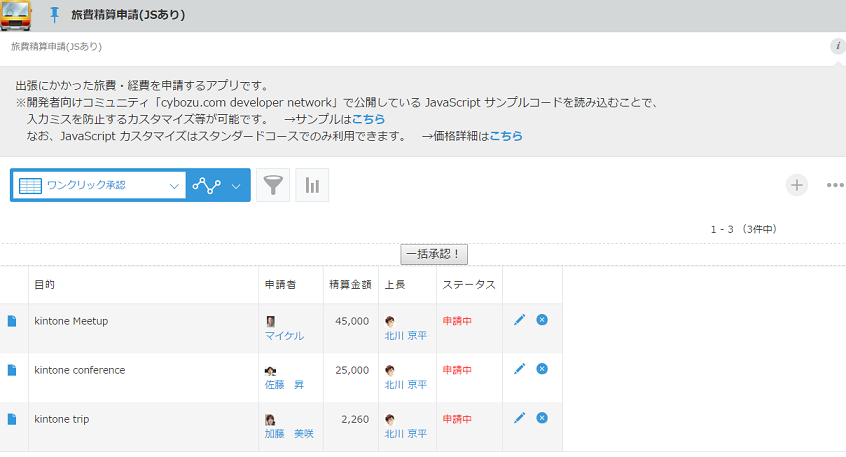Click the 精算金額 column header
846x457 pixels.
point(351,284)
